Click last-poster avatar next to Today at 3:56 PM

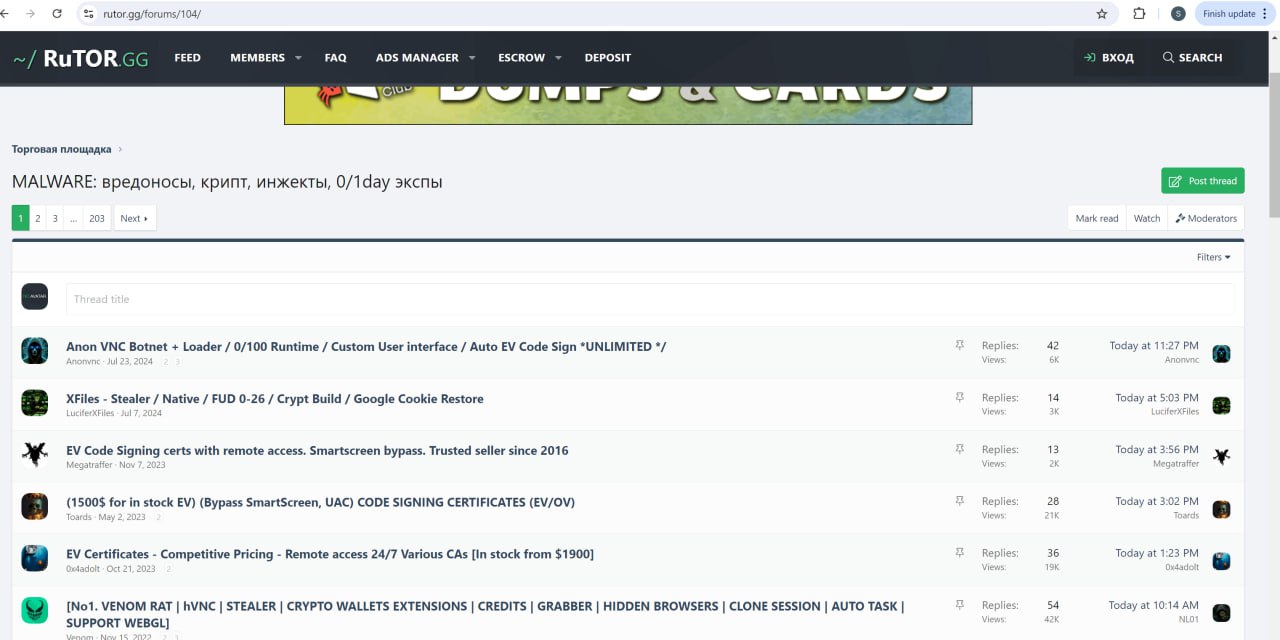coord(1221,457)
